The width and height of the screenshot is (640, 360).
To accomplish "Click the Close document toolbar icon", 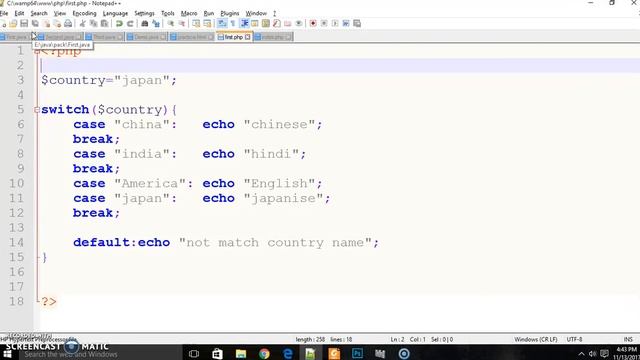I will (x=46, y=24).
